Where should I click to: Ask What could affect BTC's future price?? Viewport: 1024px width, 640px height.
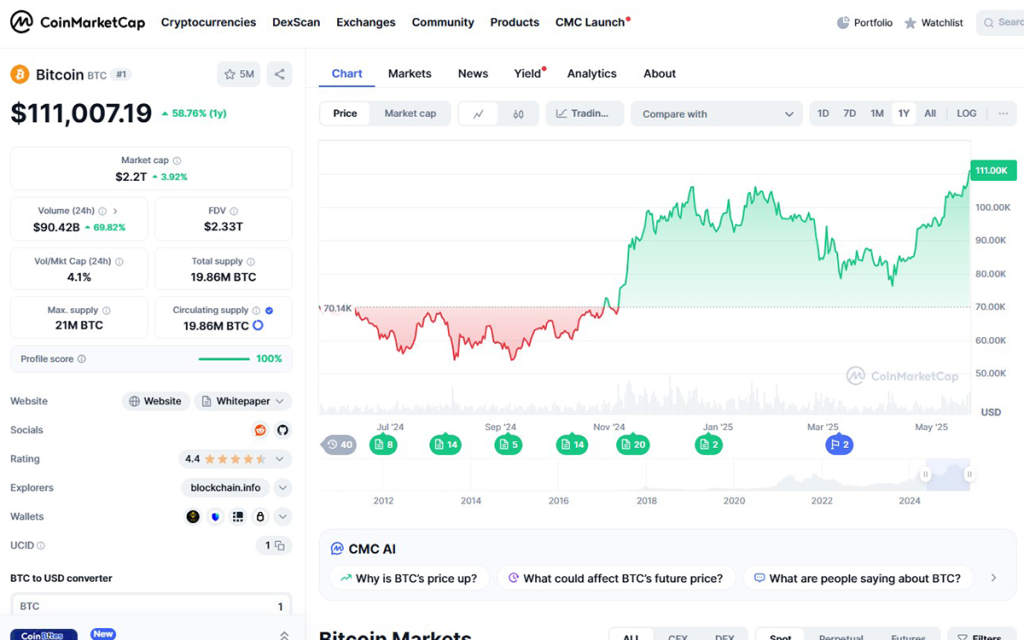[x=616, y=578]
